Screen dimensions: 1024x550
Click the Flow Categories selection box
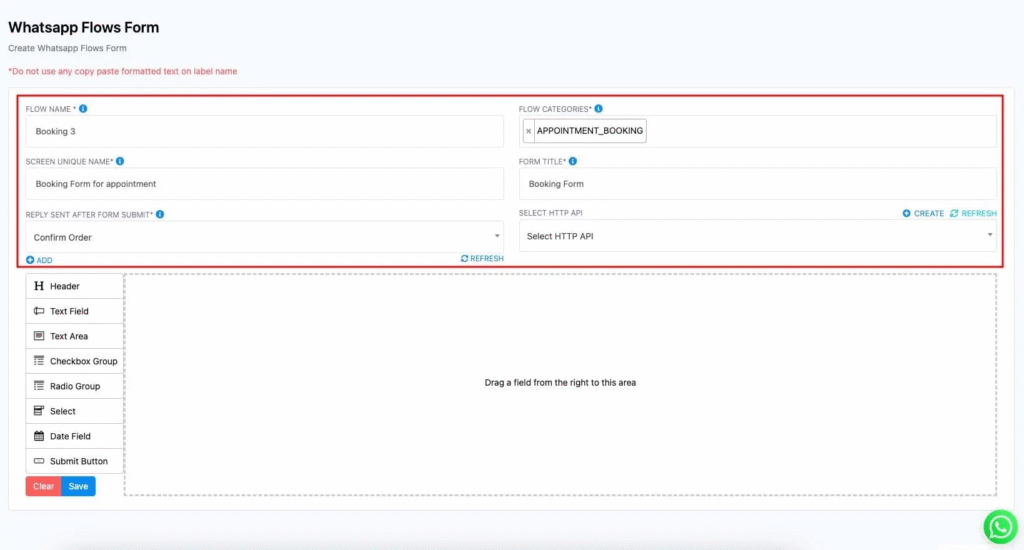758,131
